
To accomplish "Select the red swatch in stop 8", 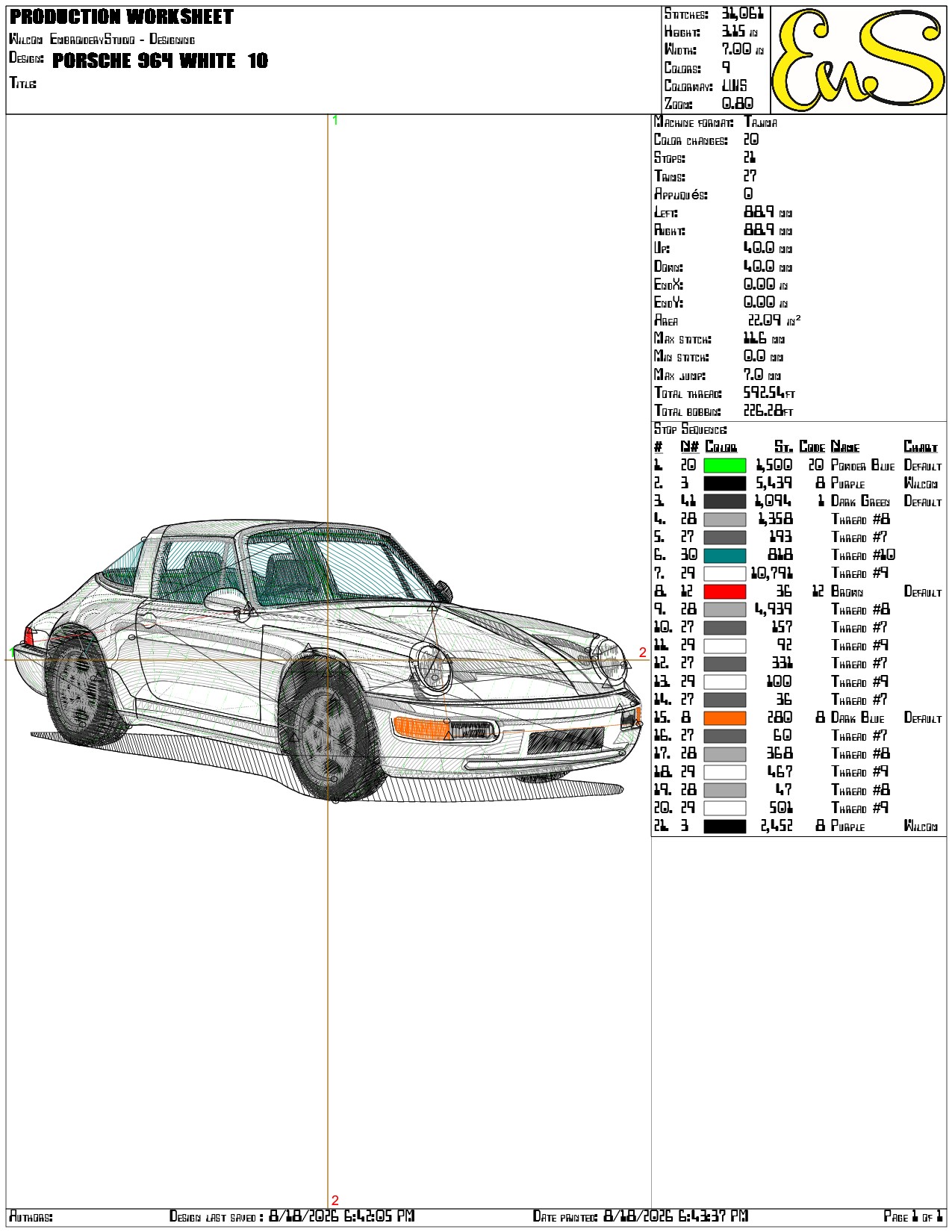I will pos(724,591).
